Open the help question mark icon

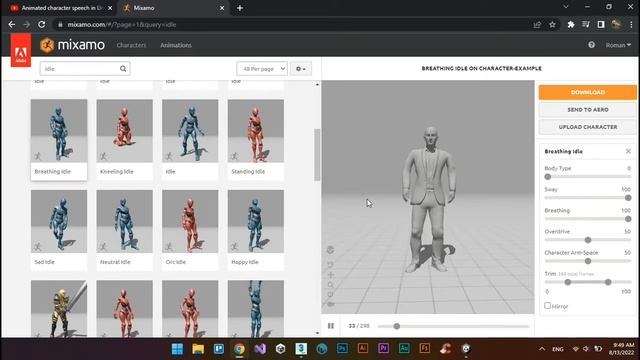(x=591, y=45)
